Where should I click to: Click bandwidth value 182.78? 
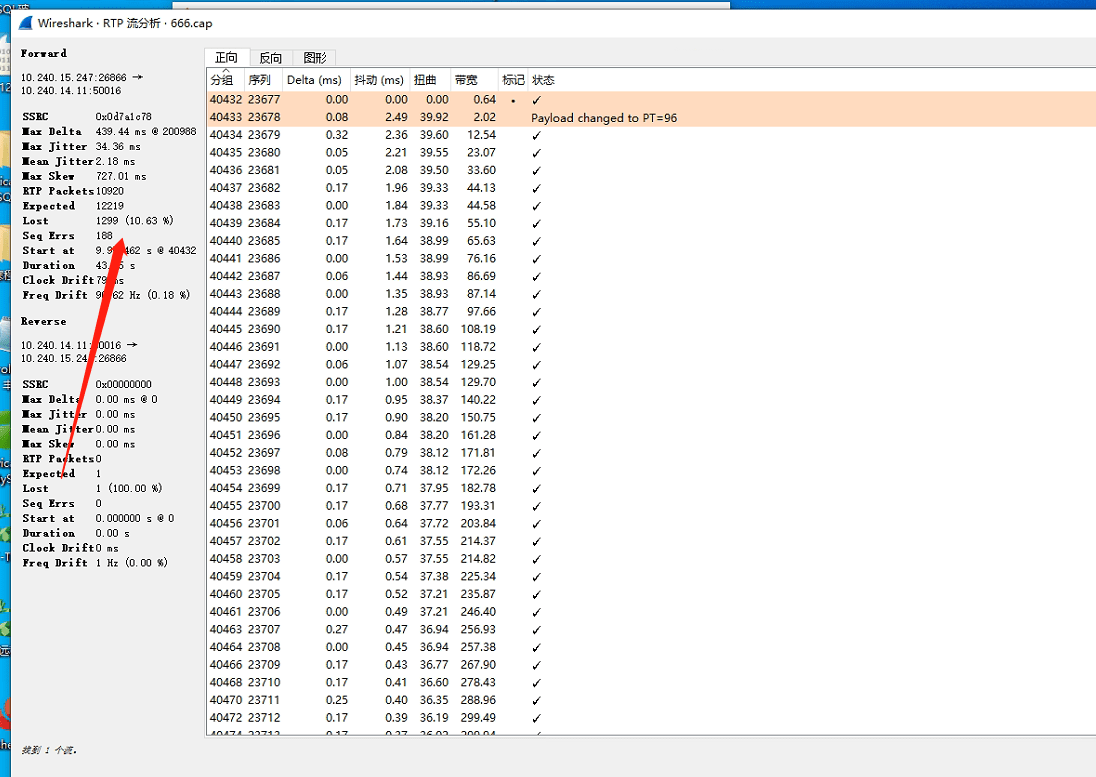(478, 488)
